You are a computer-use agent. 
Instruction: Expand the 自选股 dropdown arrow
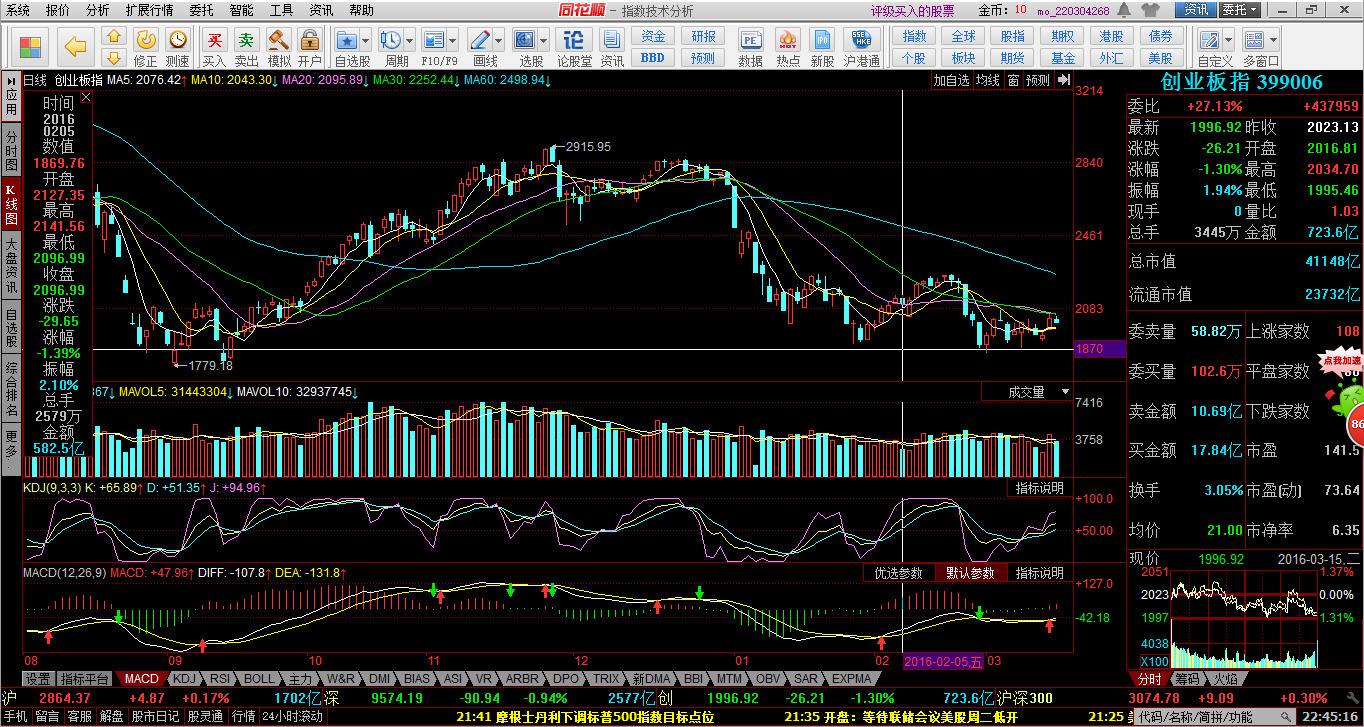point(365,41)
